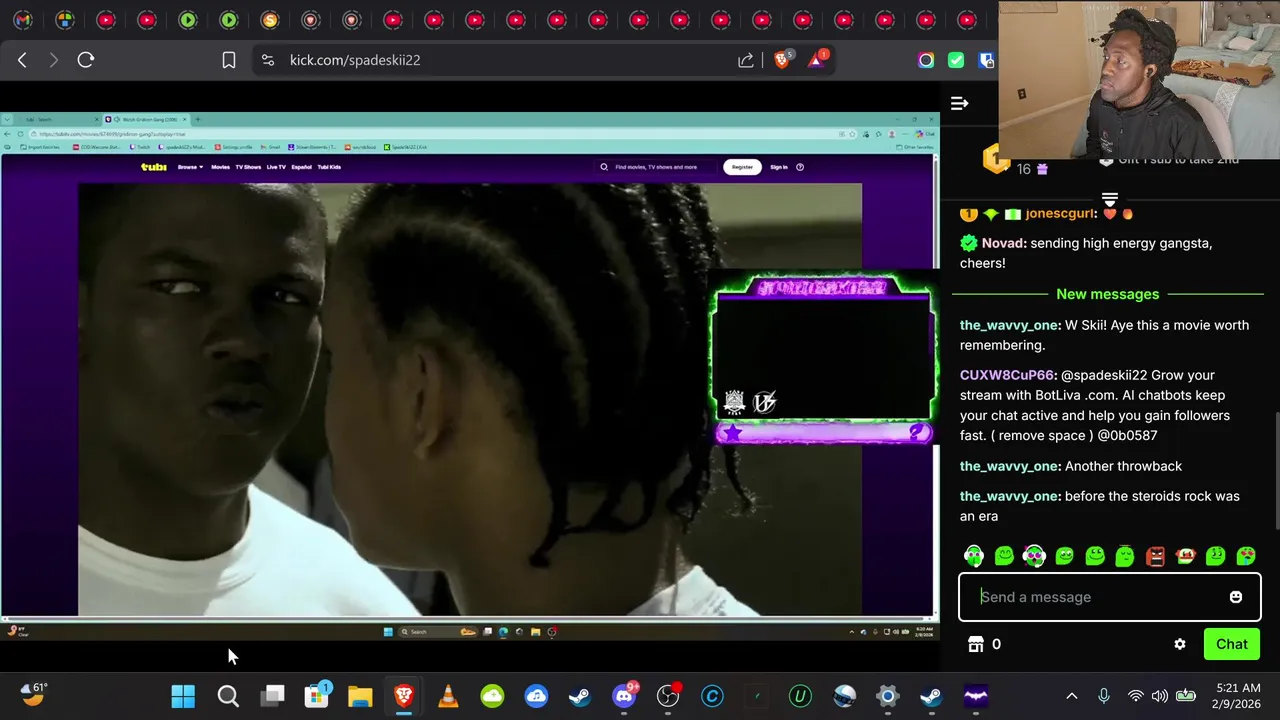The image size is (1280, 720).
Task: Open the purple waveform app in taskbar
Action: (976, 696)
